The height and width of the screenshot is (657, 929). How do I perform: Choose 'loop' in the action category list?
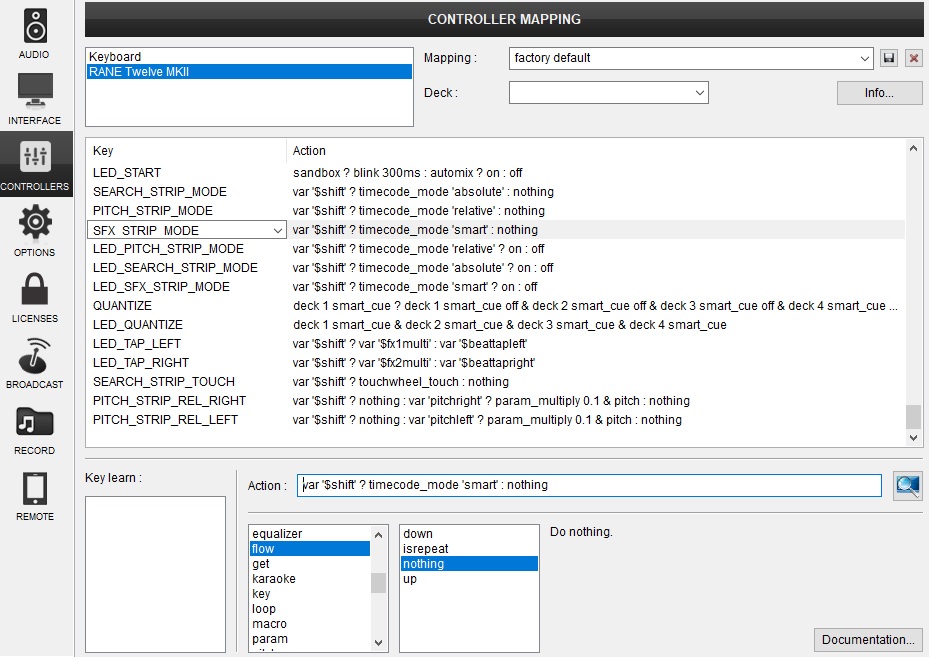tap(264, 609)
